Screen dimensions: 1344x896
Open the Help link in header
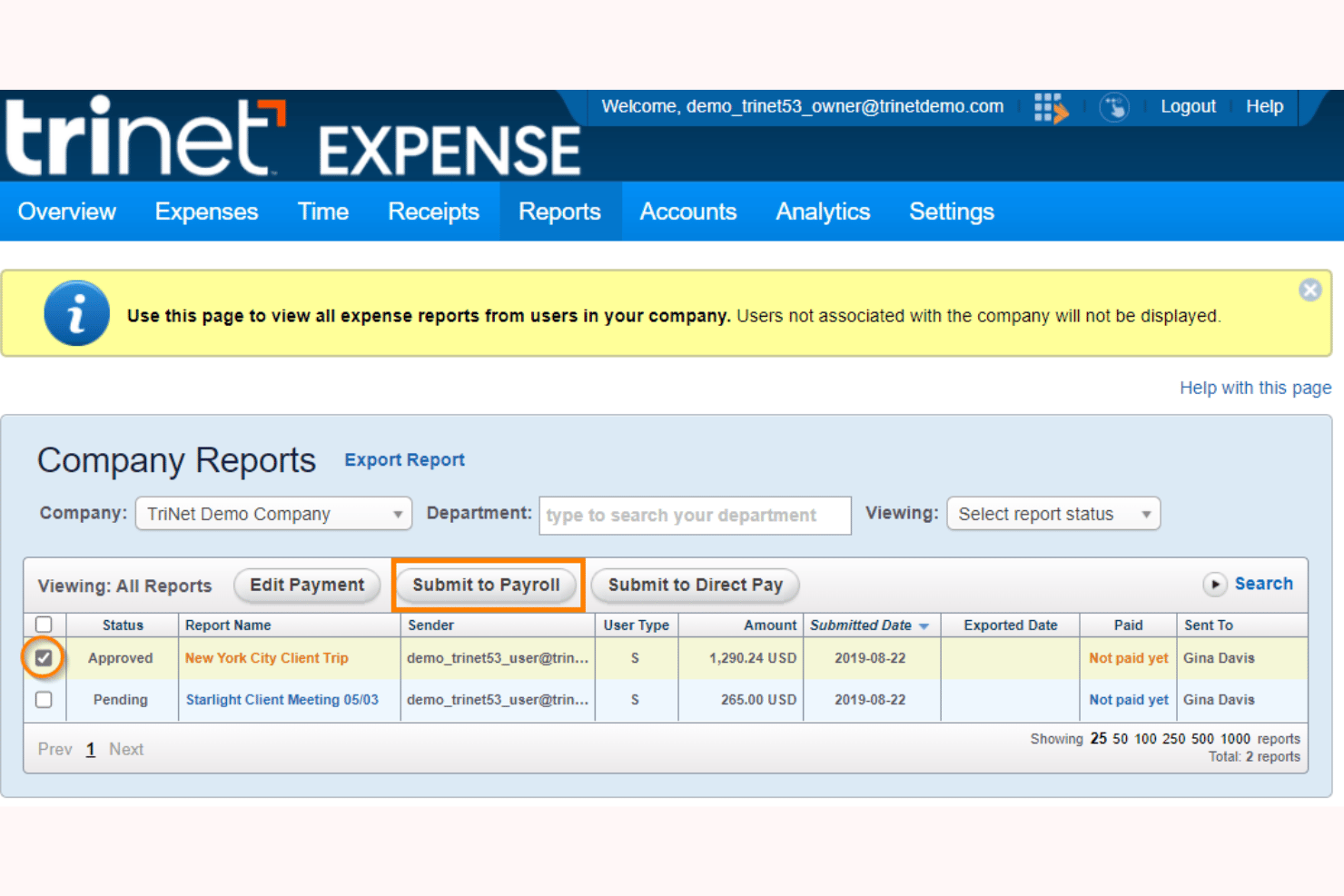point(1264,107)
